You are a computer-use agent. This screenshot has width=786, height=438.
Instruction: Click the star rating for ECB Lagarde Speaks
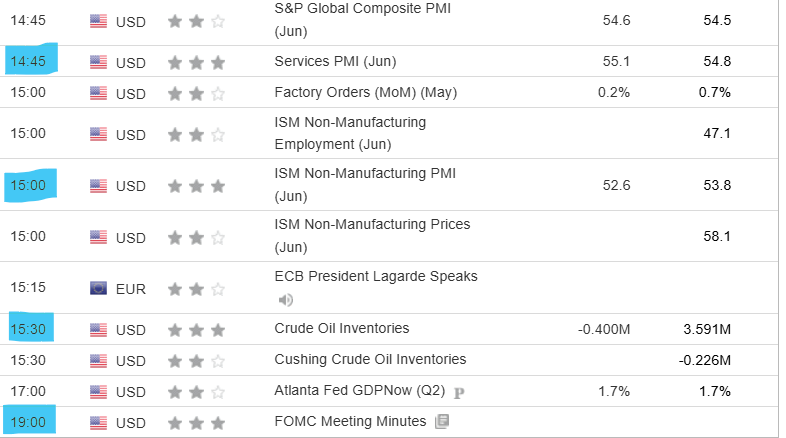[196, 289]
